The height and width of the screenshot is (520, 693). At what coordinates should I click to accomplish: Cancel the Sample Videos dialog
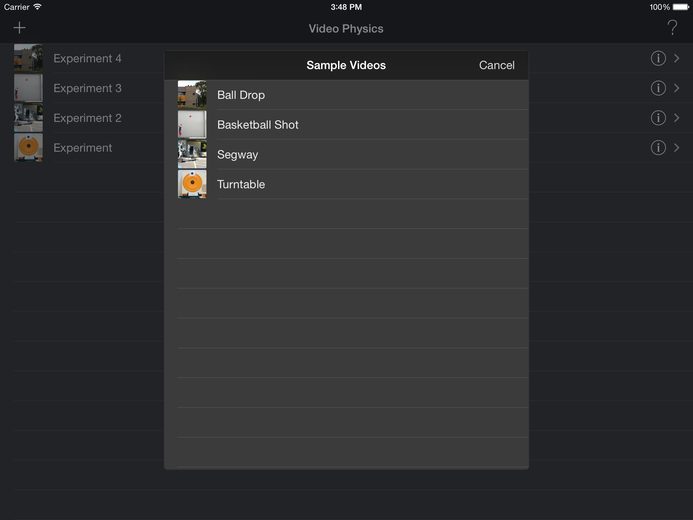(497, 65)
